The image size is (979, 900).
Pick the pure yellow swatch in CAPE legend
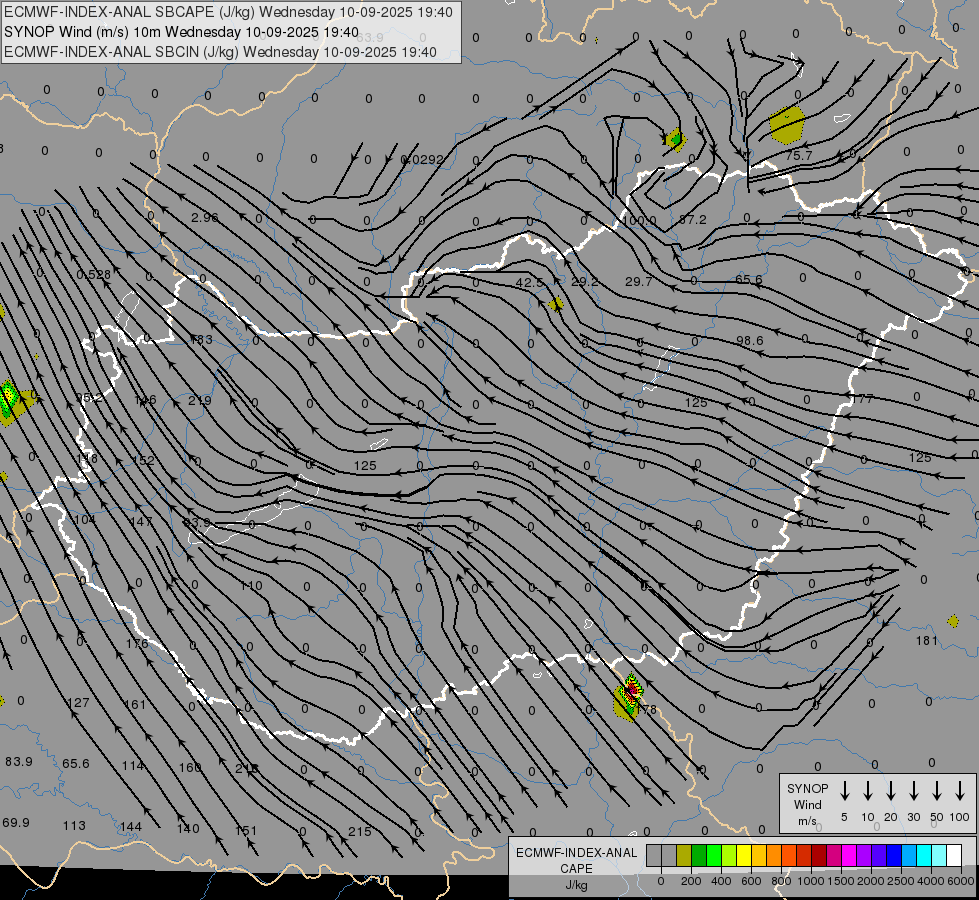[x=744, y=855]
